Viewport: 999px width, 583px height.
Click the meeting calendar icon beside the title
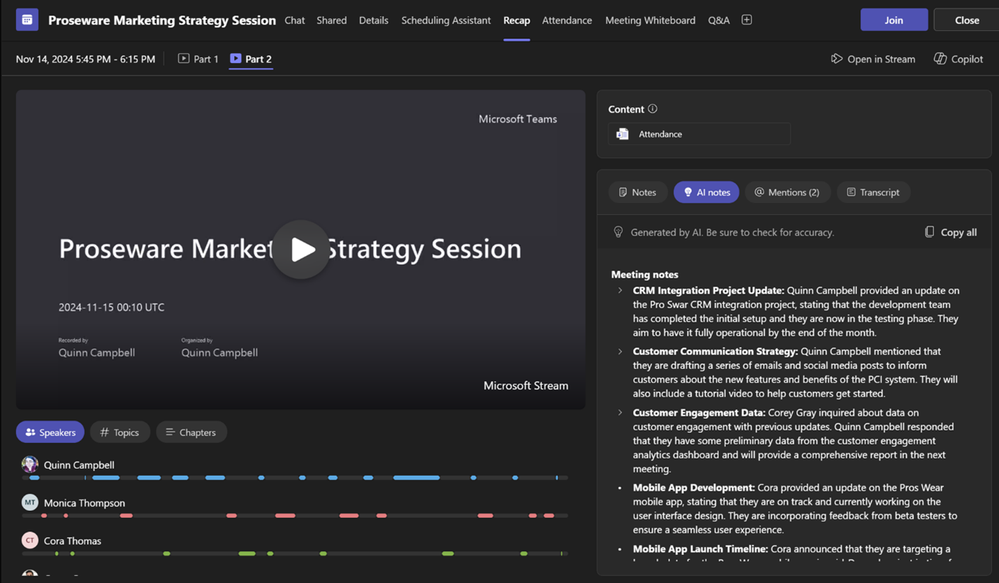(x=27, y=20)
